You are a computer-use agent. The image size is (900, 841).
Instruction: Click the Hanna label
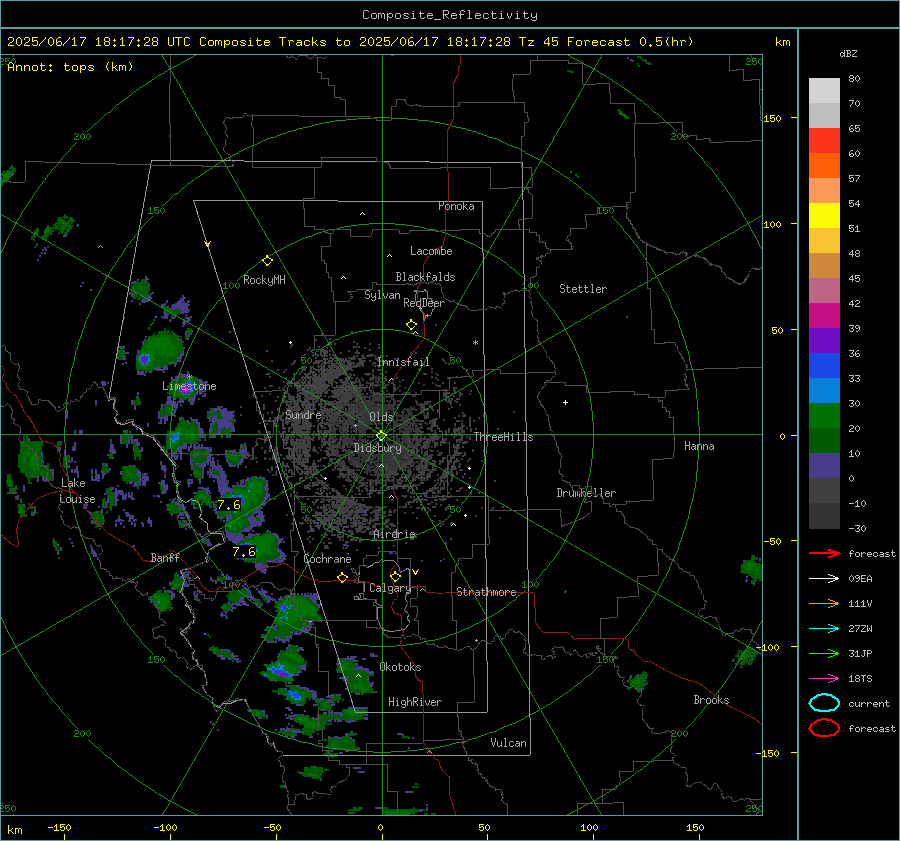click(699, 446)
